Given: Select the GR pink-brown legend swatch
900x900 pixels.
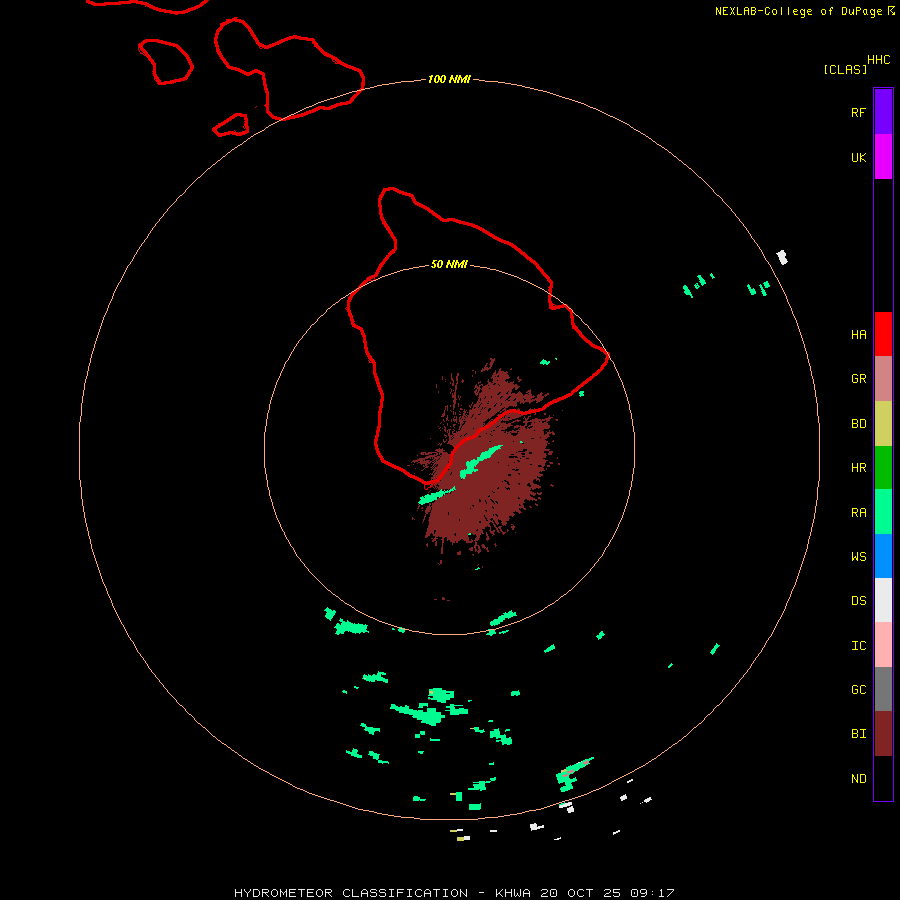Looking at the screenshot, I should click(x=883, y=379).
